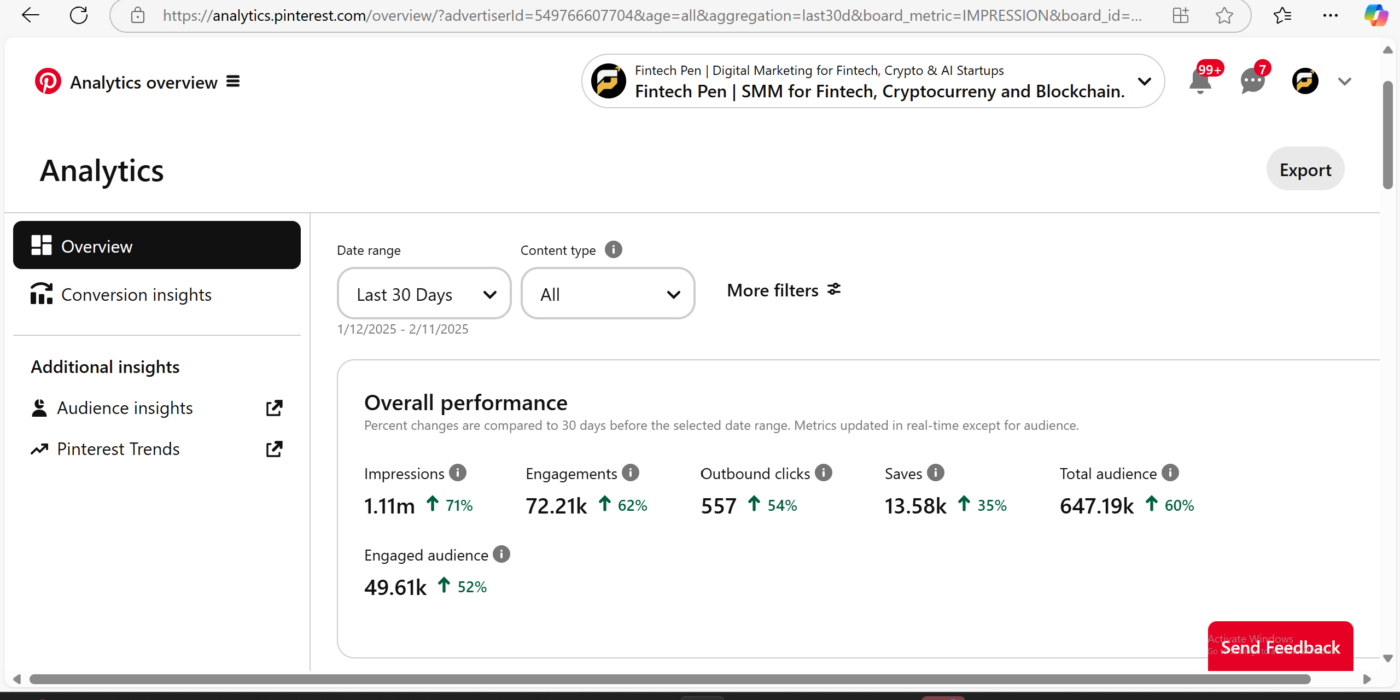The image size is (1400, 700).
Task: Select Overview in the sidebar
Action: coord(157,245)
